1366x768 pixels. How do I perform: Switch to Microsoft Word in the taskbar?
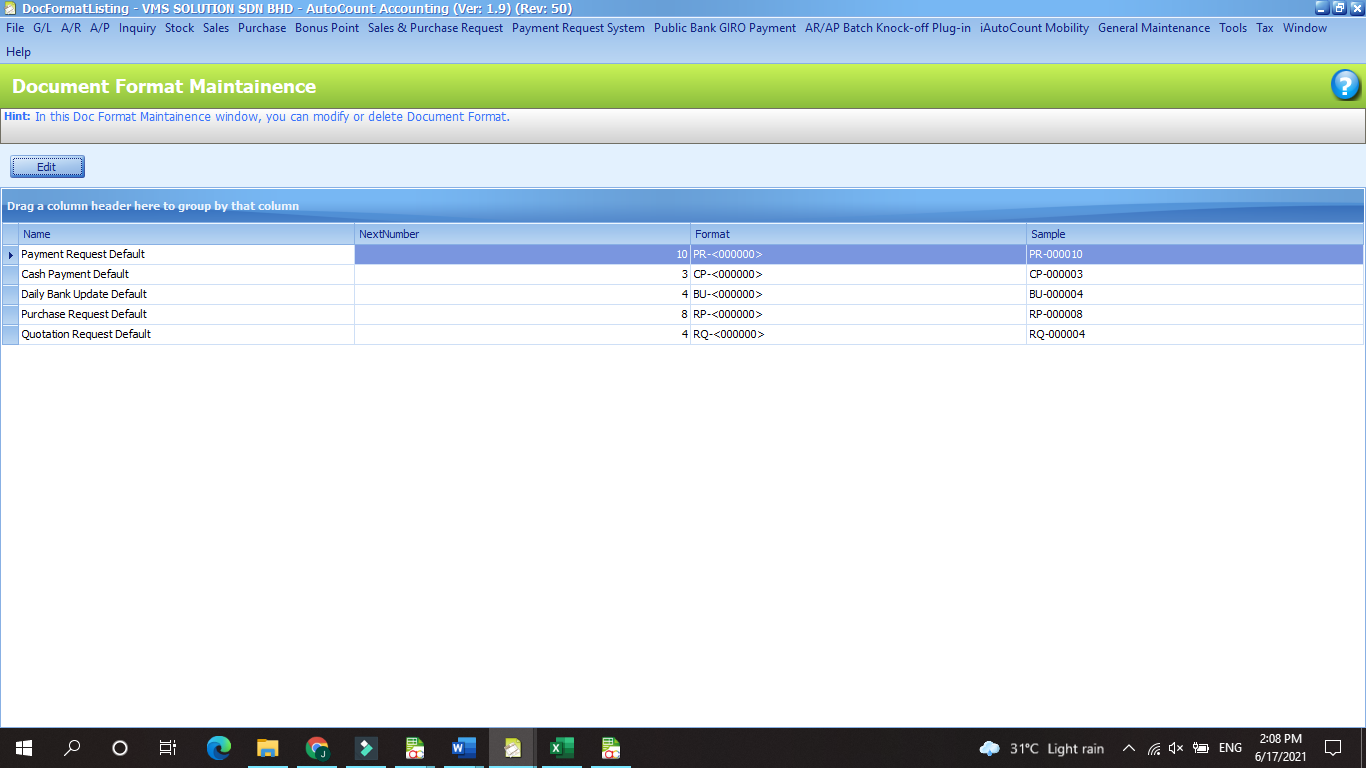(463, 747)
